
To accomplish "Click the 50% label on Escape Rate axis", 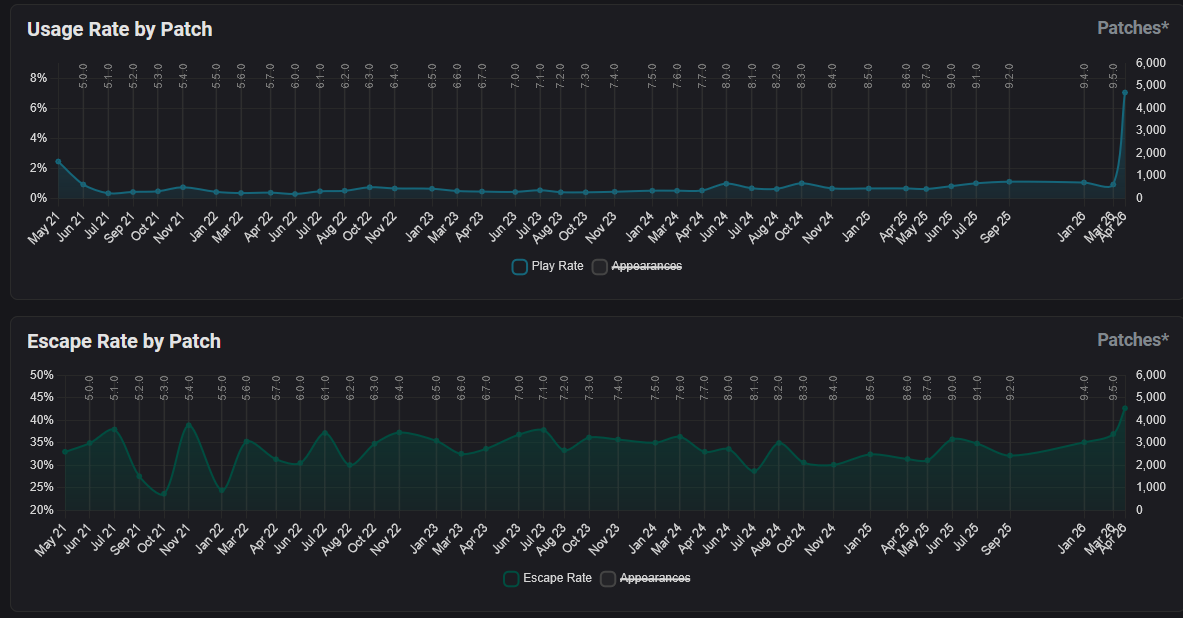I will [x=41, y=375].
